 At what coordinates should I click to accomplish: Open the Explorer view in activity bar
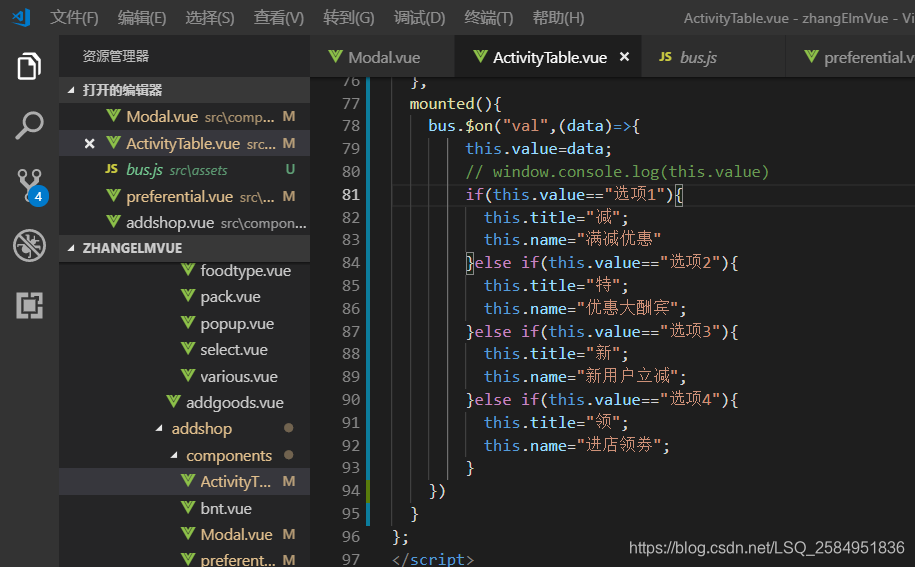[x=29, y=66]
